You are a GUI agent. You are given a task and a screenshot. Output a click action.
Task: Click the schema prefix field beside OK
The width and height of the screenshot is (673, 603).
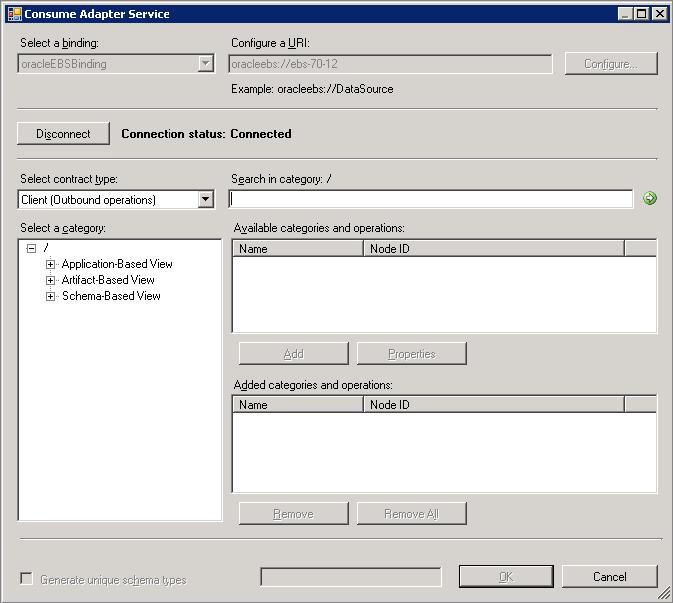click(351, 577)
